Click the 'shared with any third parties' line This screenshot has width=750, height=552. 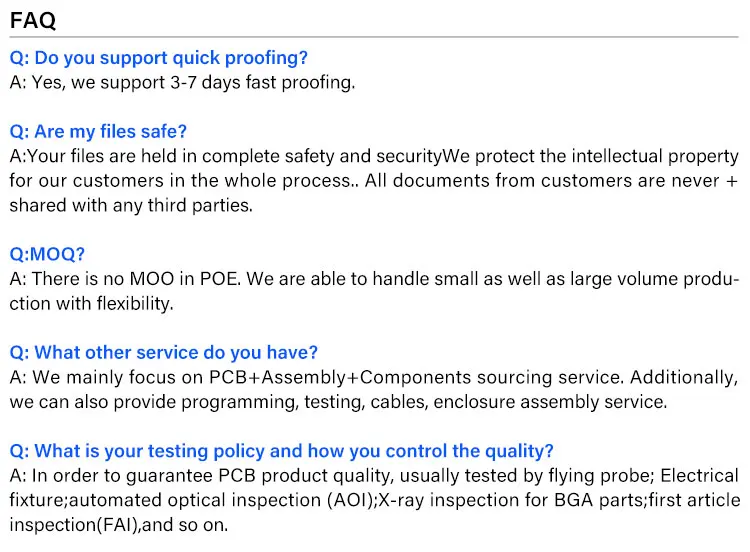[x=131, y=206]
